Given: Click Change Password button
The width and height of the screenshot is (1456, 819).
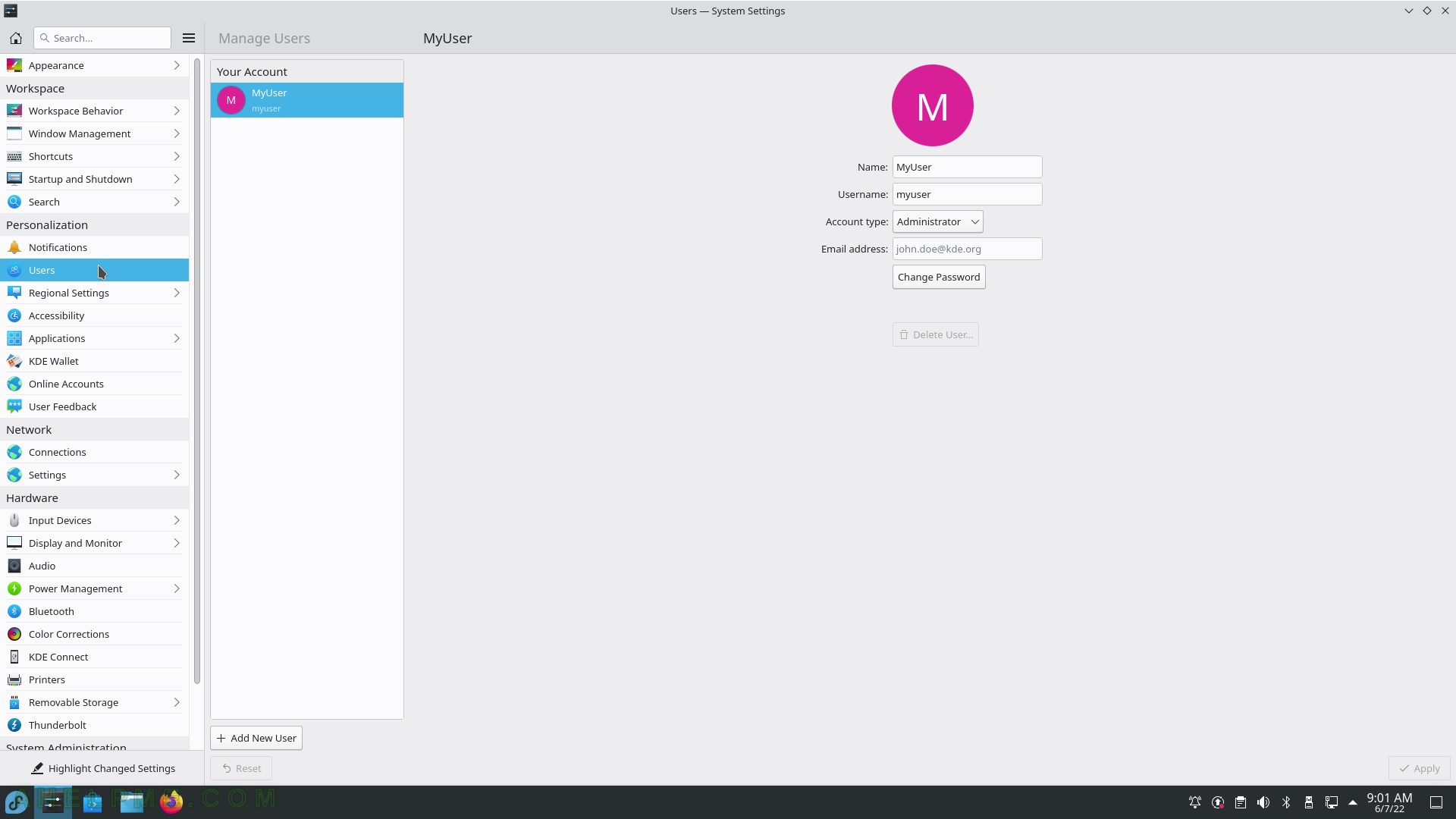Looking at the screenshot, I should pyautogui.click(x=939, y=277).
